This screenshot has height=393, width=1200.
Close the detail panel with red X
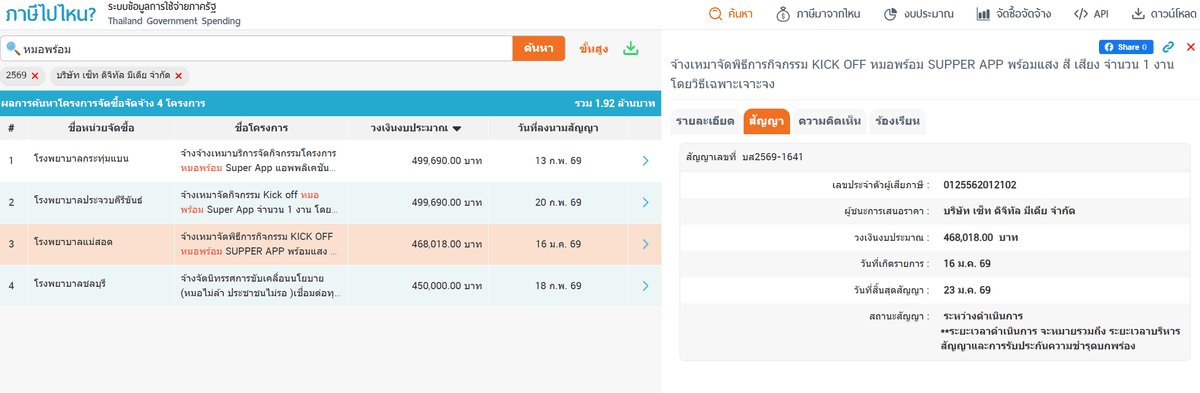(x=1190, y=47)
